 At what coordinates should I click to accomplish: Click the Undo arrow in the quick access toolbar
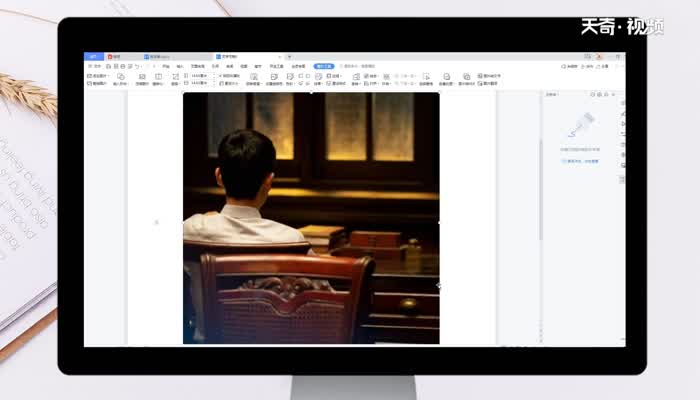pos(137,67)
